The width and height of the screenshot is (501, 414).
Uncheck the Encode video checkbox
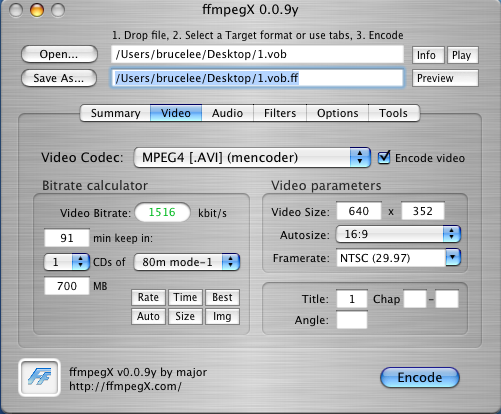[384, 157]
